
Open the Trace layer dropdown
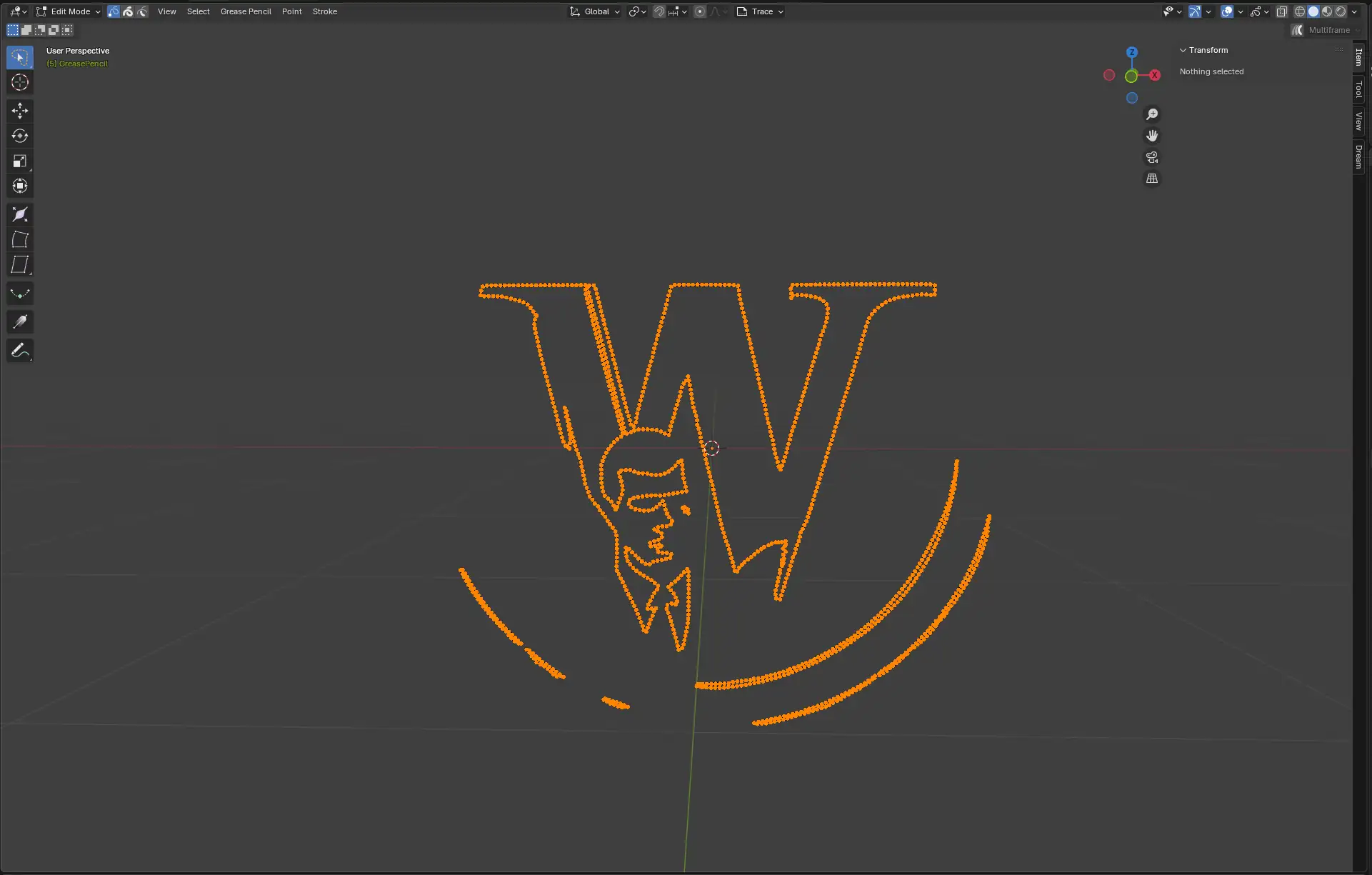coord(761,11)
